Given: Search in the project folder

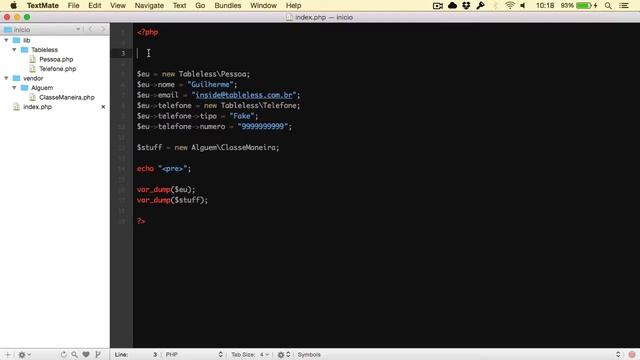Looking at the screenshot, I should coord(75,355).
